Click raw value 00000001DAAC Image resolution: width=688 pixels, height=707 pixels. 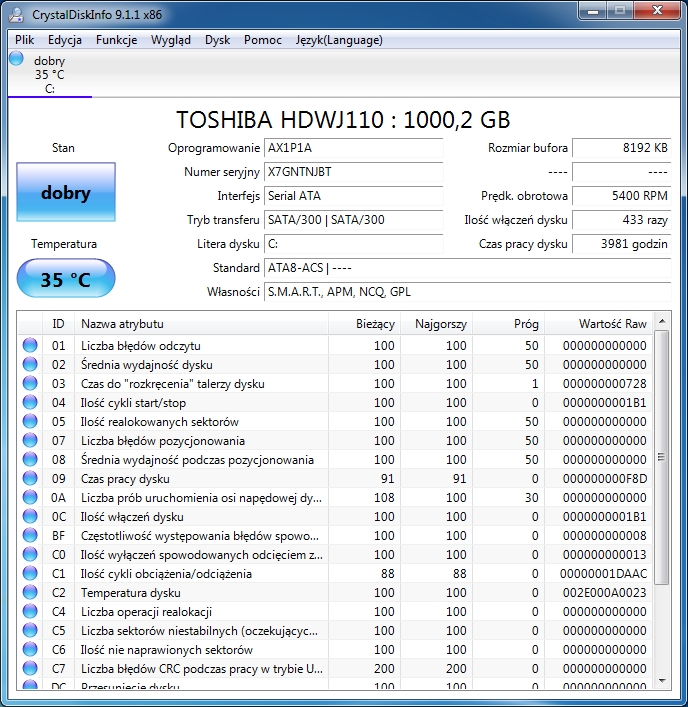[603, 574]
